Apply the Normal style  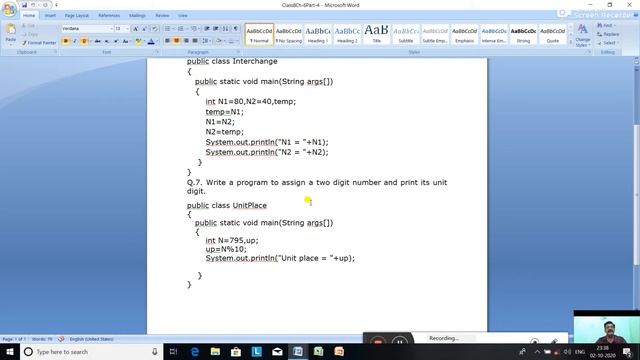[x=259, y=34]
